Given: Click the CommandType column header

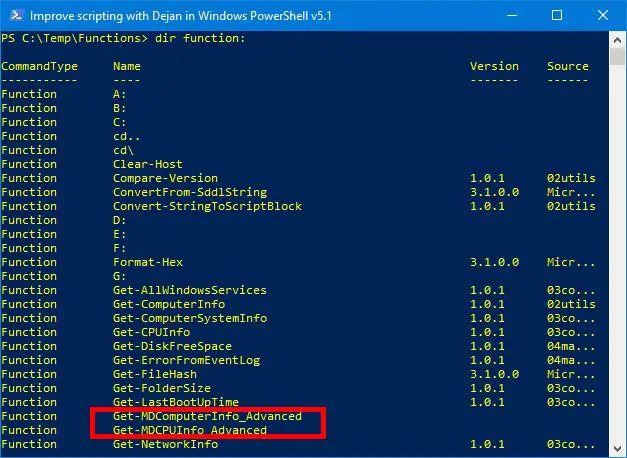Looking at the screenshot, I should pos(39,66).
